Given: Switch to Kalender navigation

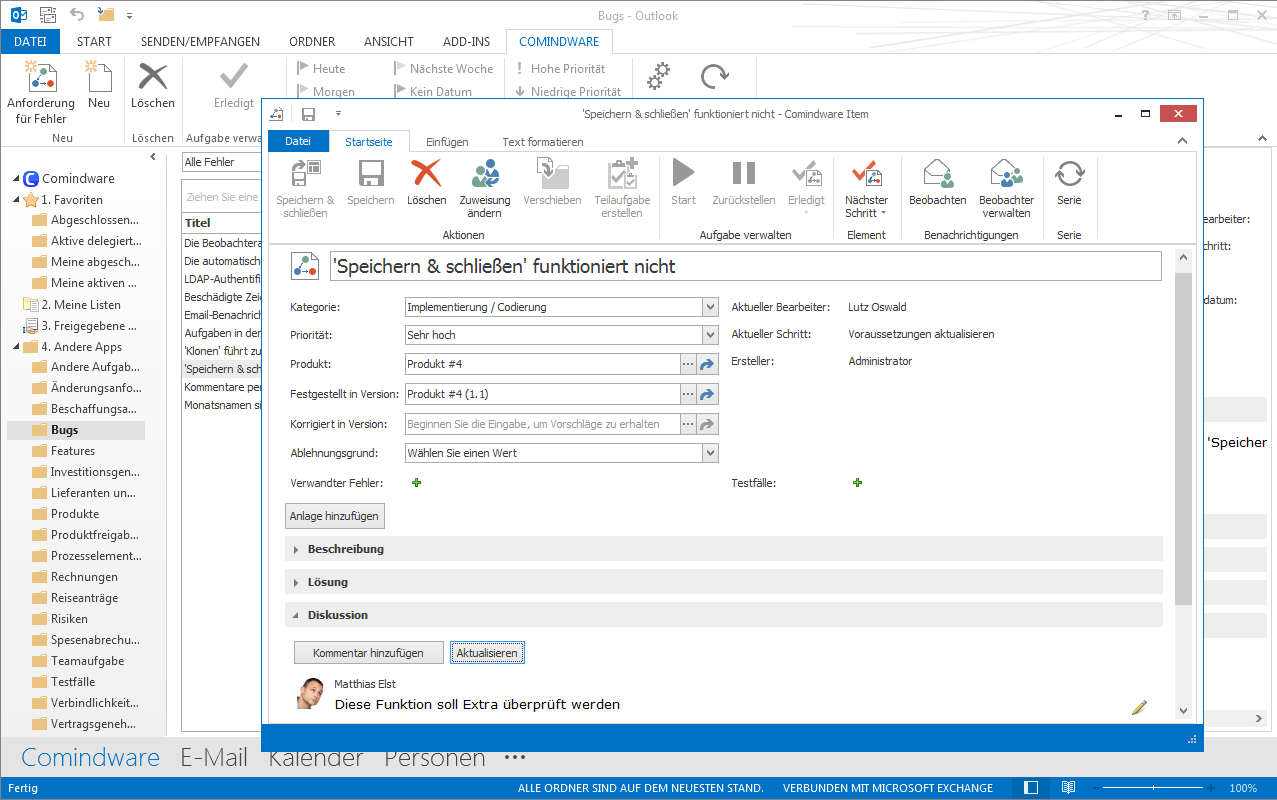Looking at the screenshot, I should [316, 758].
